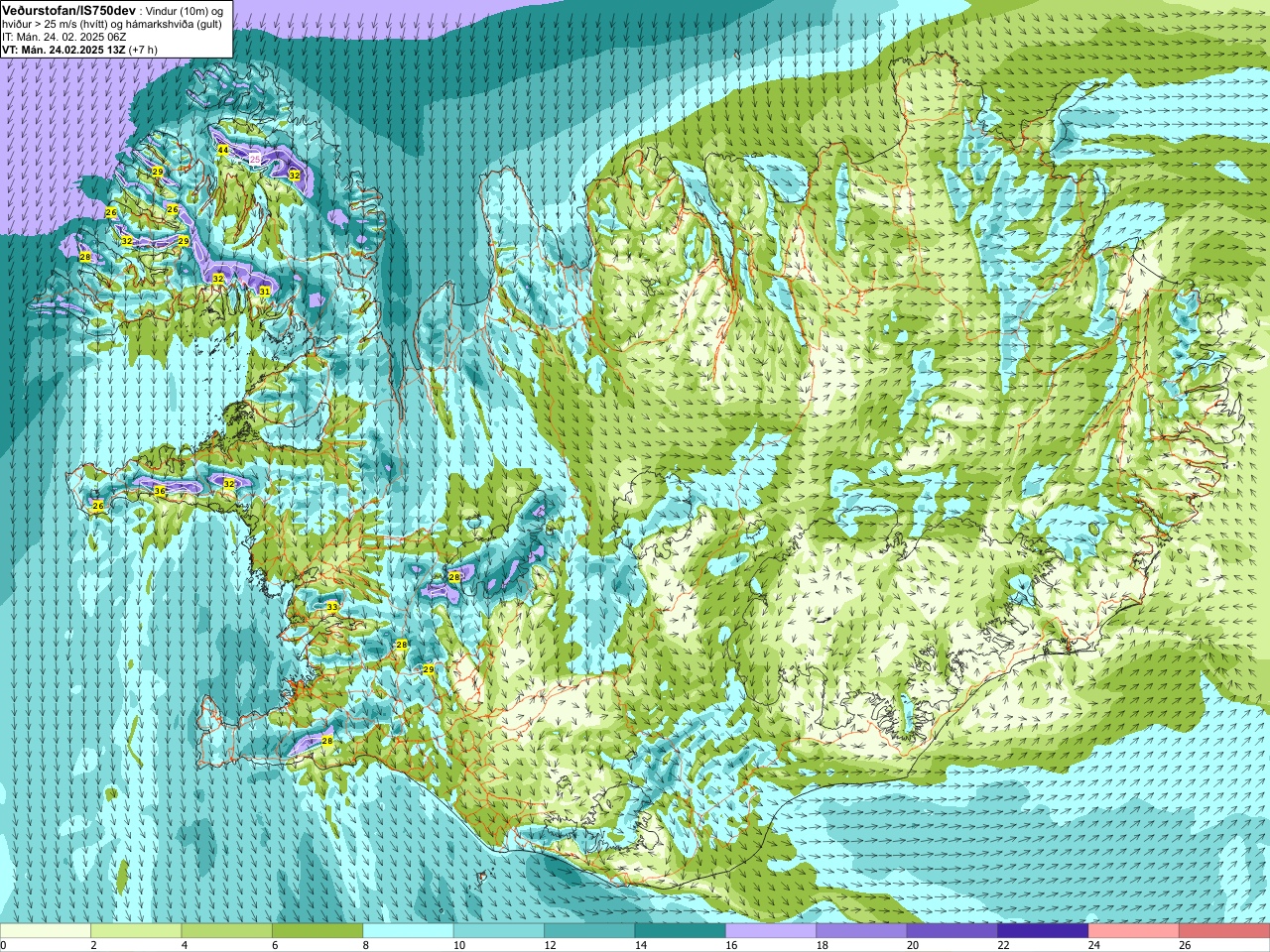Click the legend scale value 20
Screen dimensions: 1270x952
tap(912, 946)
